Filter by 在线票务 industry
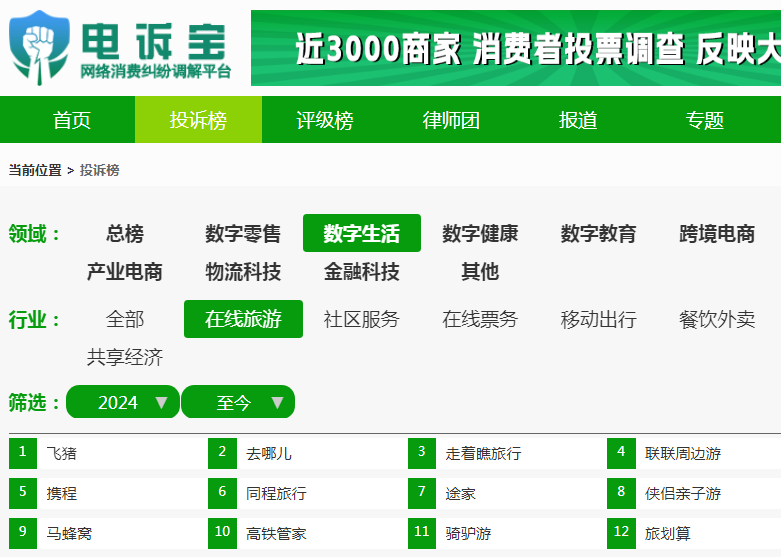 (480, 319)
